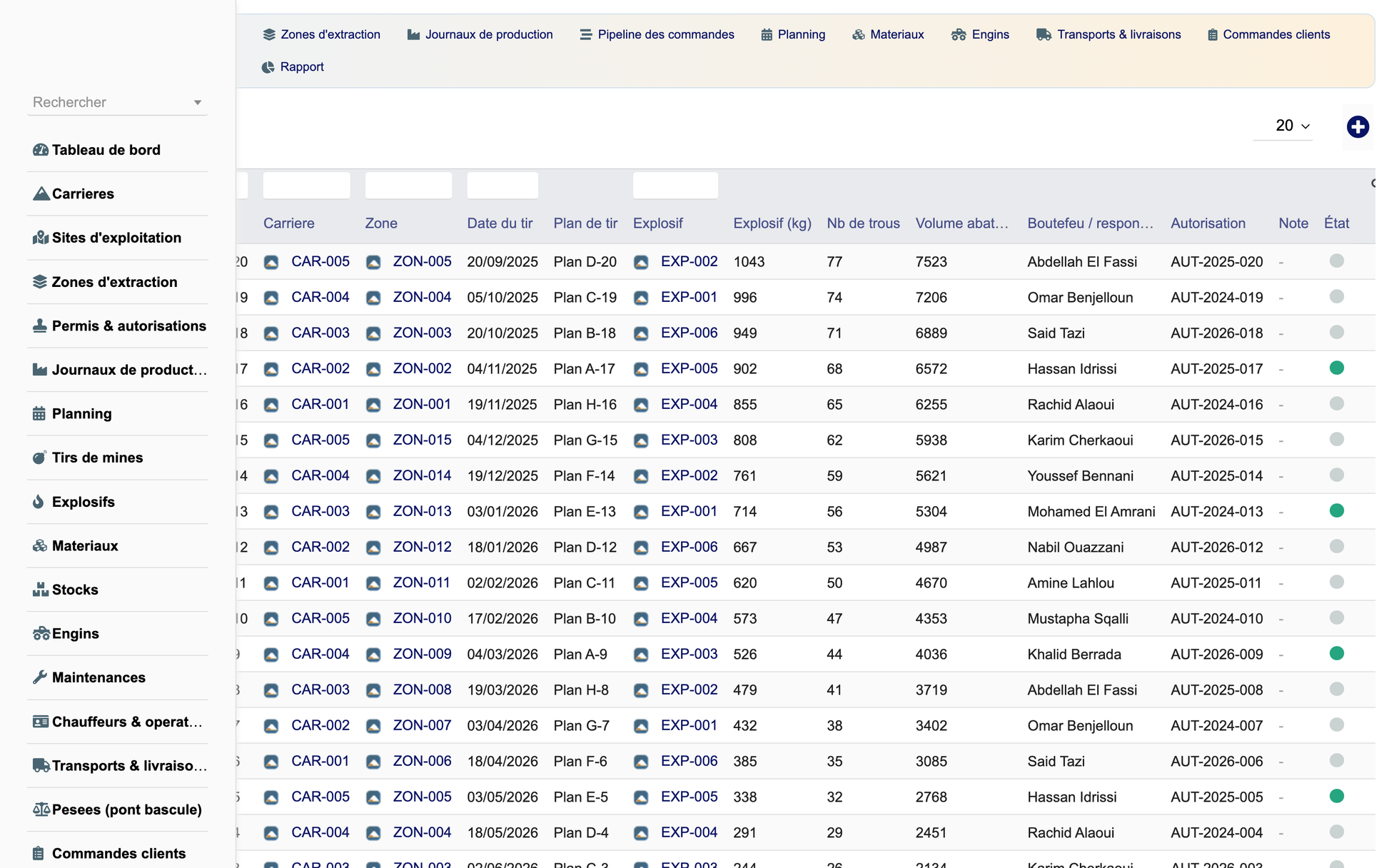This screenshot has height=868, width=1389.
Task: Open Rapport in top bar
Action: point(293,66)
